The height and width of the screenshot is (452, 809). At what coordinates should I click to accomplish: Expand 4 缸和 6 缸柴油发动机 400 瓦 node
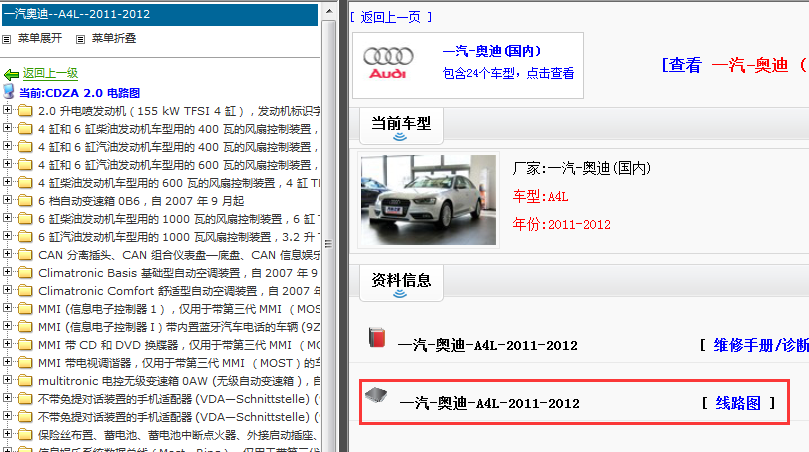7,127
